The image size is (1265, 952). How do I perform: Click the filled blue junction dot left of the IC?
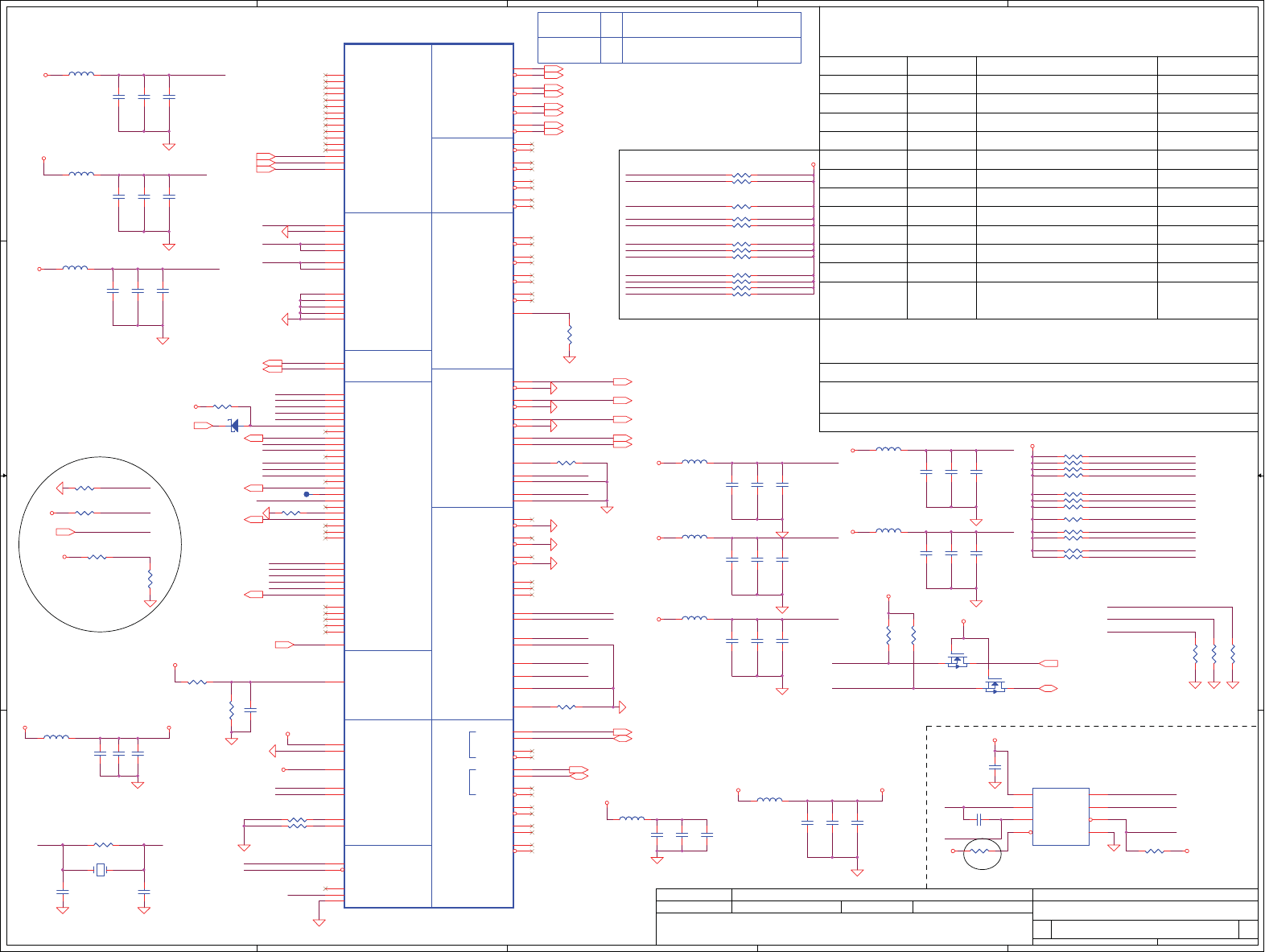(x=307, y=494)
